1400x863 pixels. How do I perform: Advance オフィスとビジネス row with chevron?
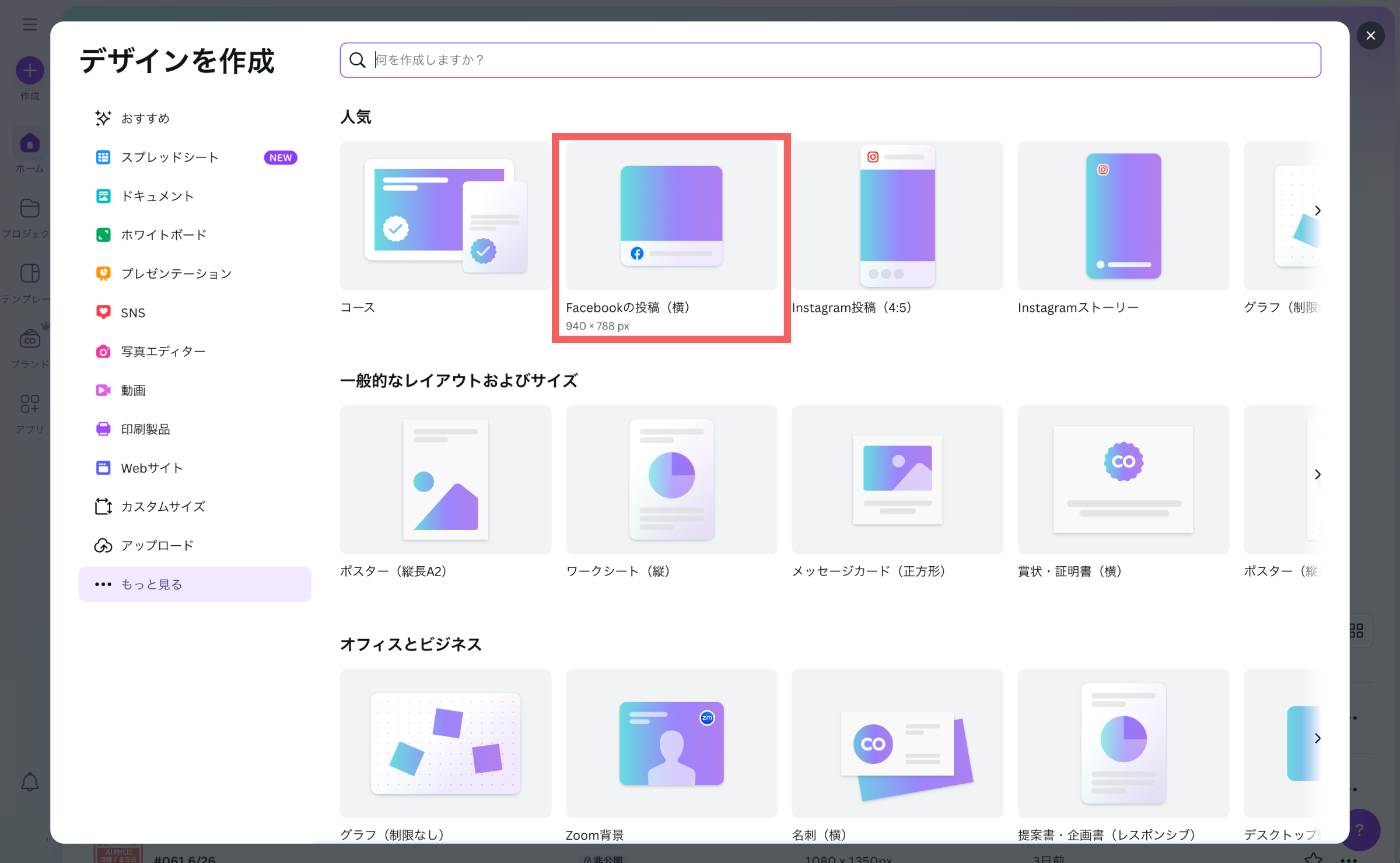pyautogui.click(x=1317, y=738)
